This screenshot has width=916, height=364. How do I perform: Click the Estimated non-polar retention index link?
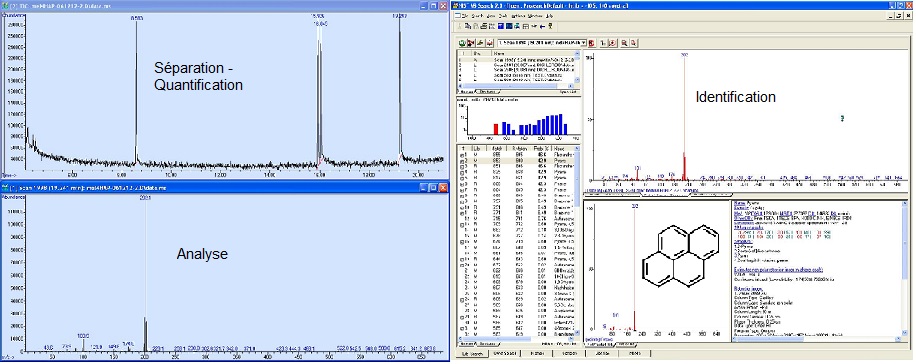point(778,269)
